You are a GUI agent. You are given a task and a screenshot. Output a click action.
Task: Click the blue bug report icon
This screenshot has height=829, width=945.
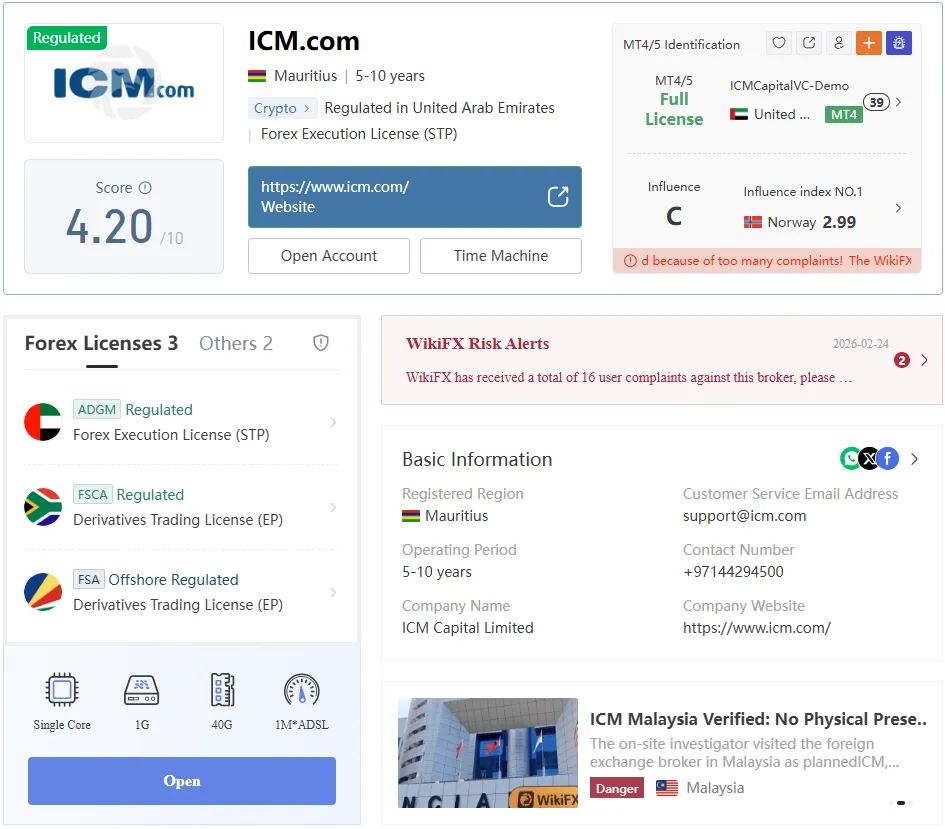(899, 43)
